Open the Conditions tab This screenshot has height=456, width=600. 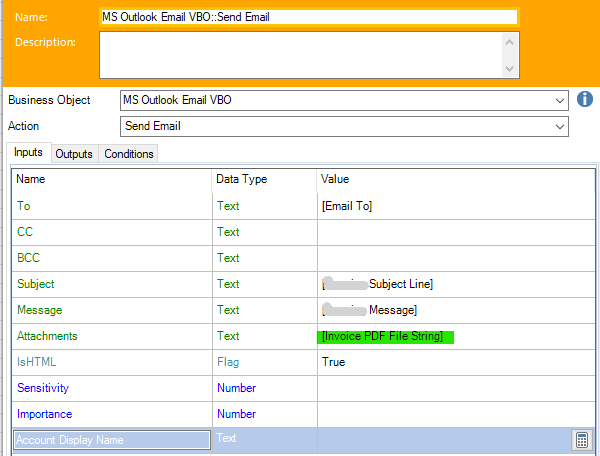129,154
